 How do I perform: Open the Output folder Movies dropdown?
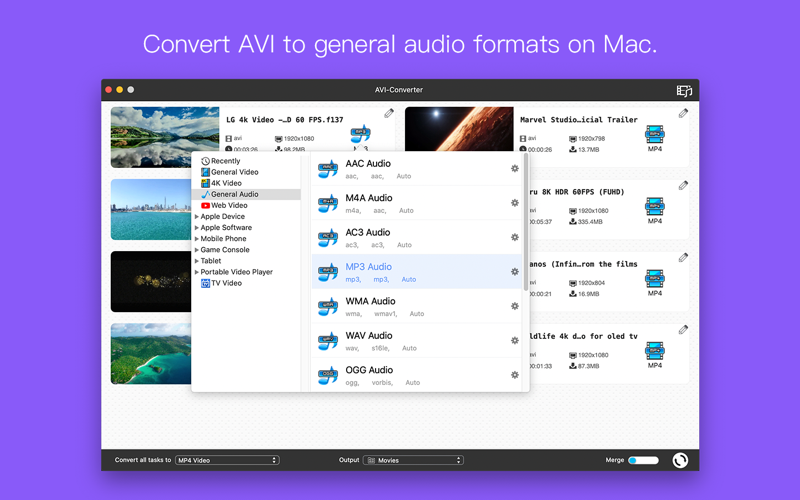[x=413, y=460]
